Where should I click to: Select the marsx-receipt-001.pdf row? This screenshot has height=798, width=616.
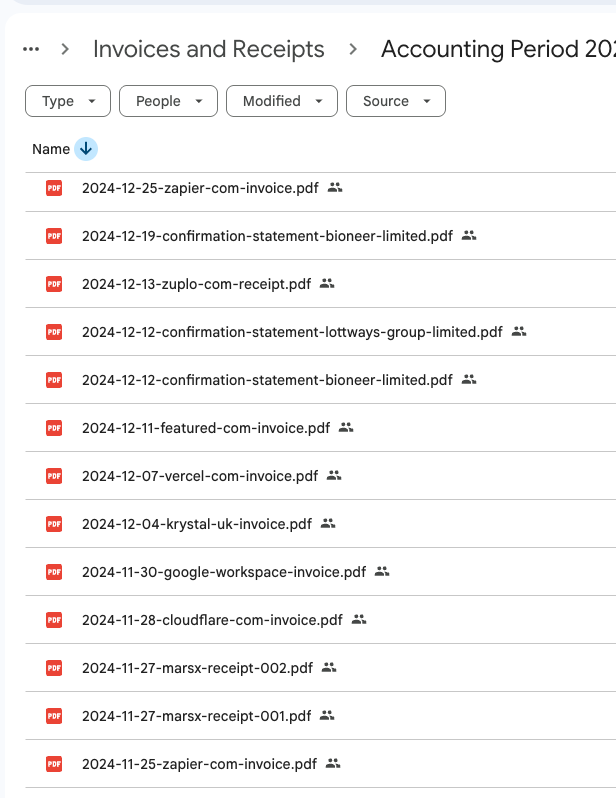click(x=196, y=715)
